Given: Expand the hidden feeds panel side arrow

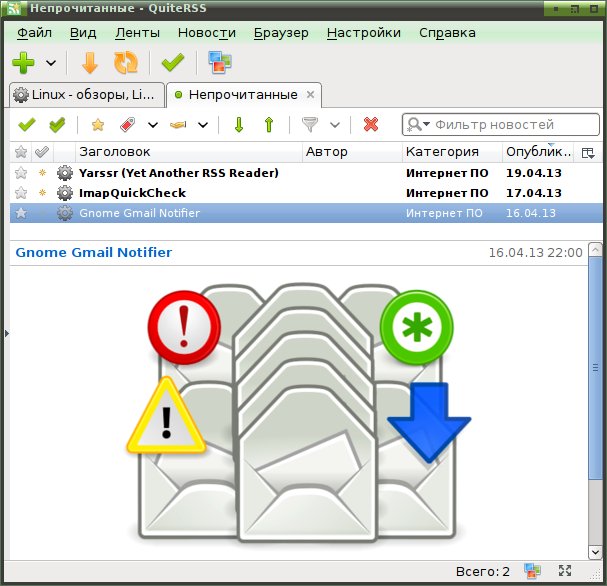Looking at the screenshot, I should [7, 333].
